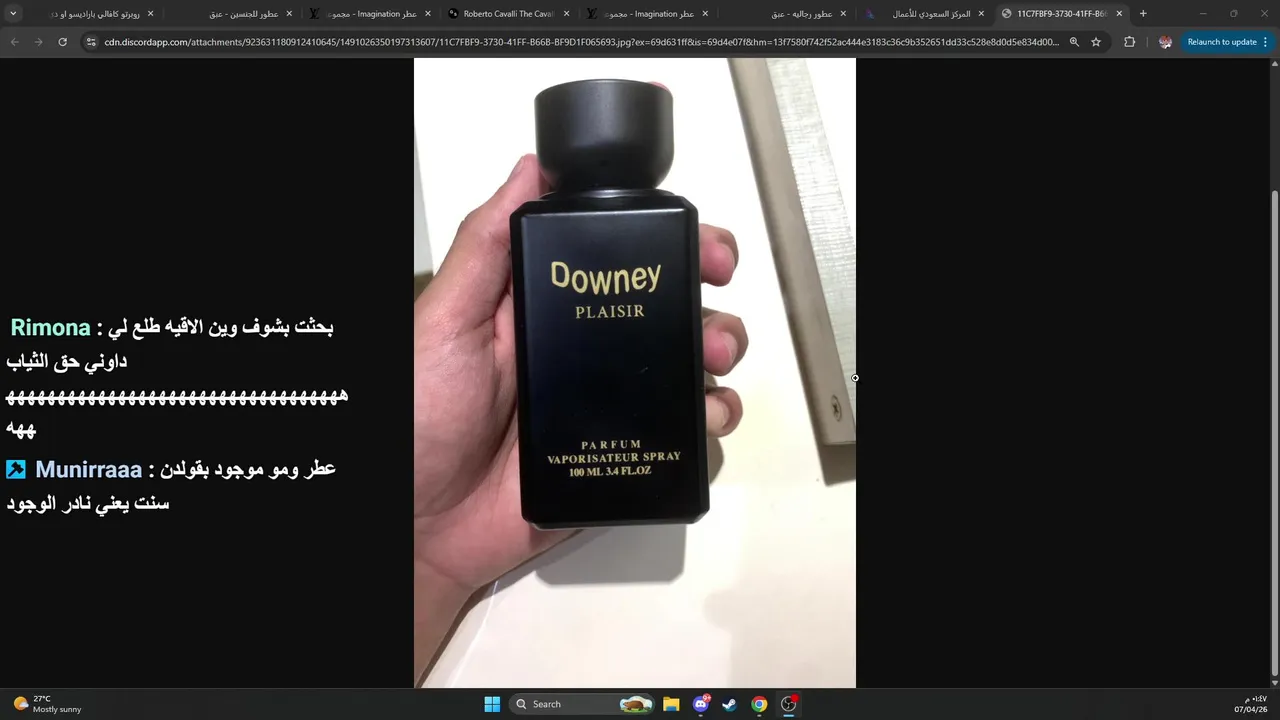Image resolution: width=1280 pixels, height=720 pixels.
Task: Bookmark this page with the star
Action: (1096, 42)
